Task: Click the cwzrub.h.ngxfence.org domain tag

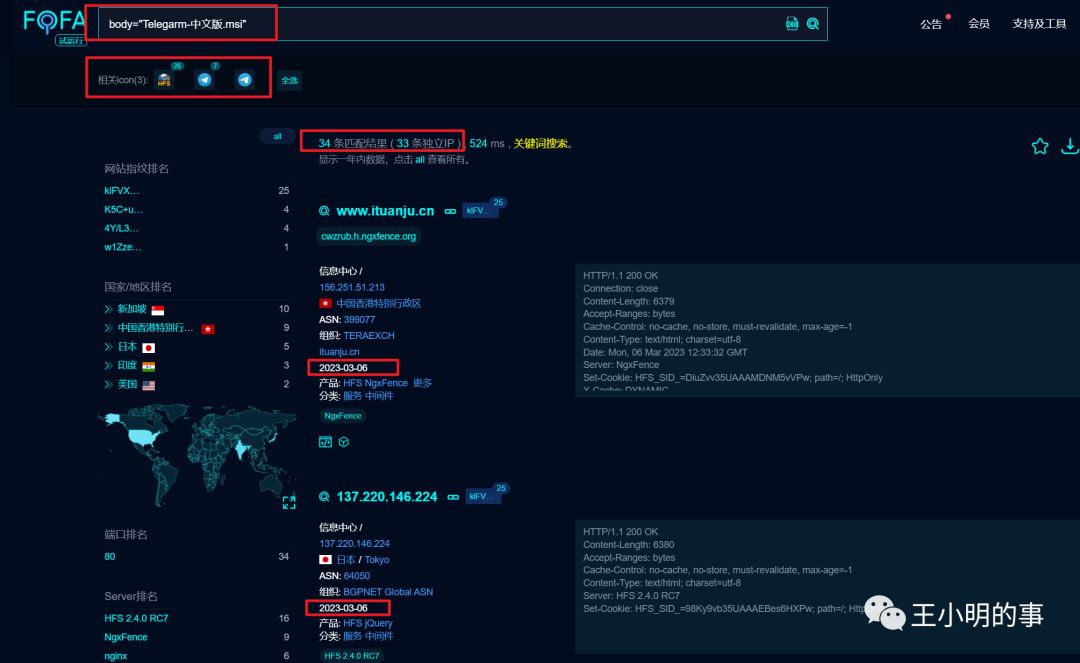Action: pos(368,236)
